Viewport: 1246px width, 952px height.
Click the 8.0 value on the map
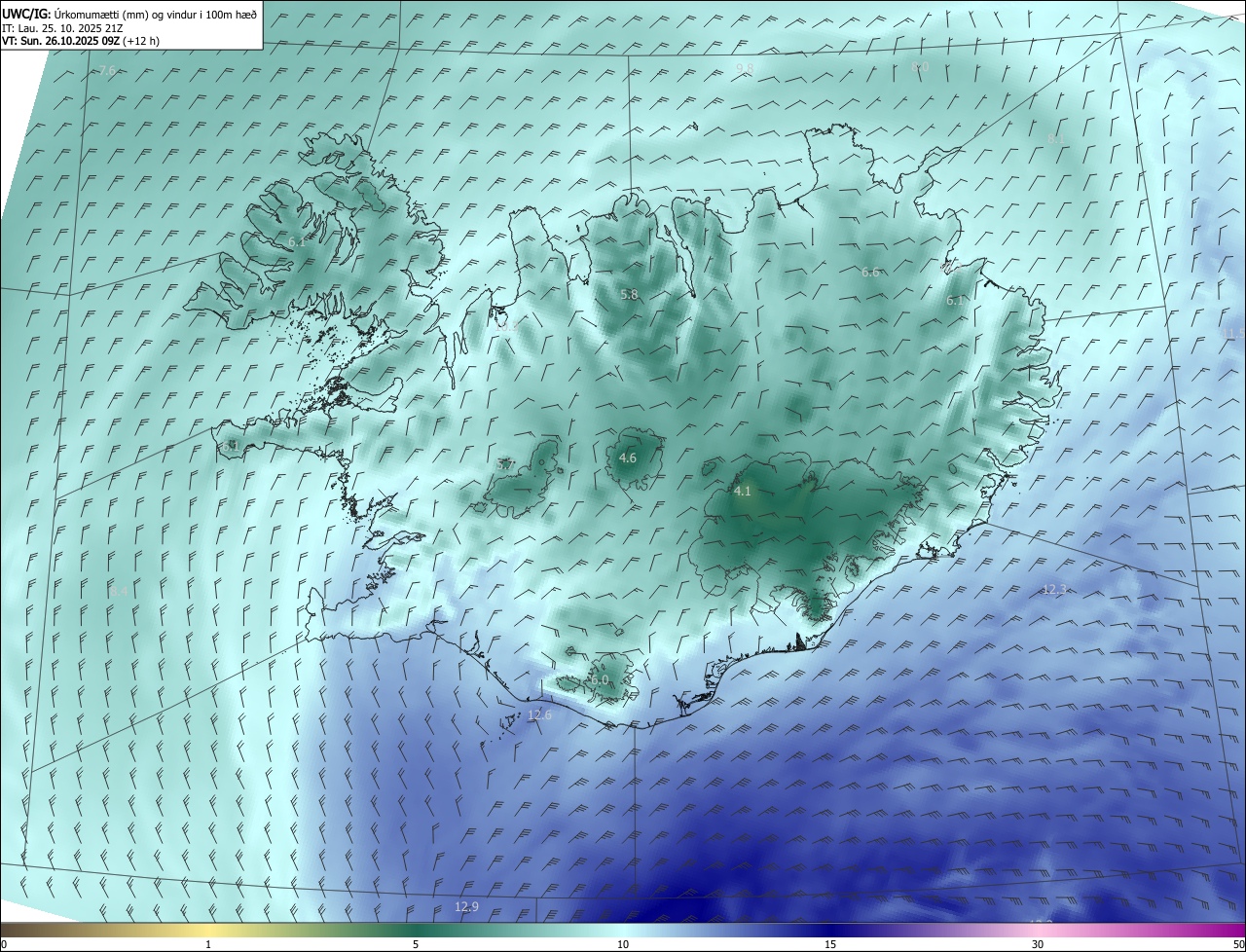tap(920, 67)
